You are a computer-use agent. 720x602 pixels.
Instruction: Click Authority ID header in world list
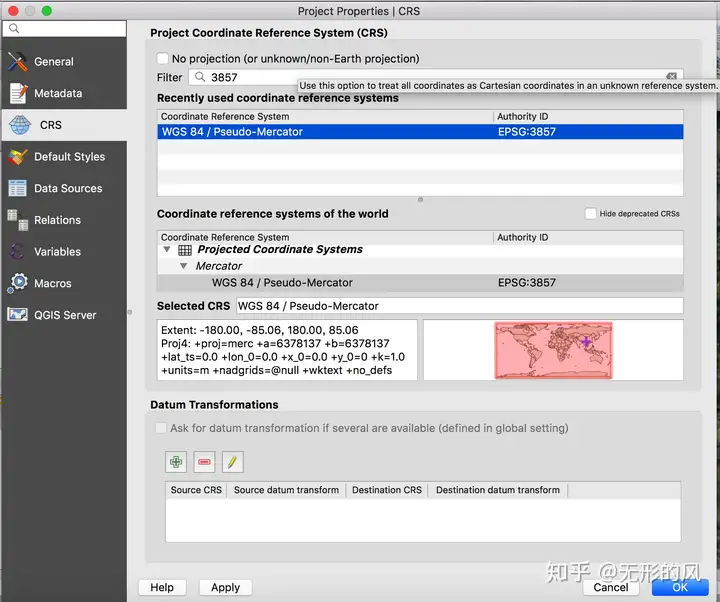(523, 237)
